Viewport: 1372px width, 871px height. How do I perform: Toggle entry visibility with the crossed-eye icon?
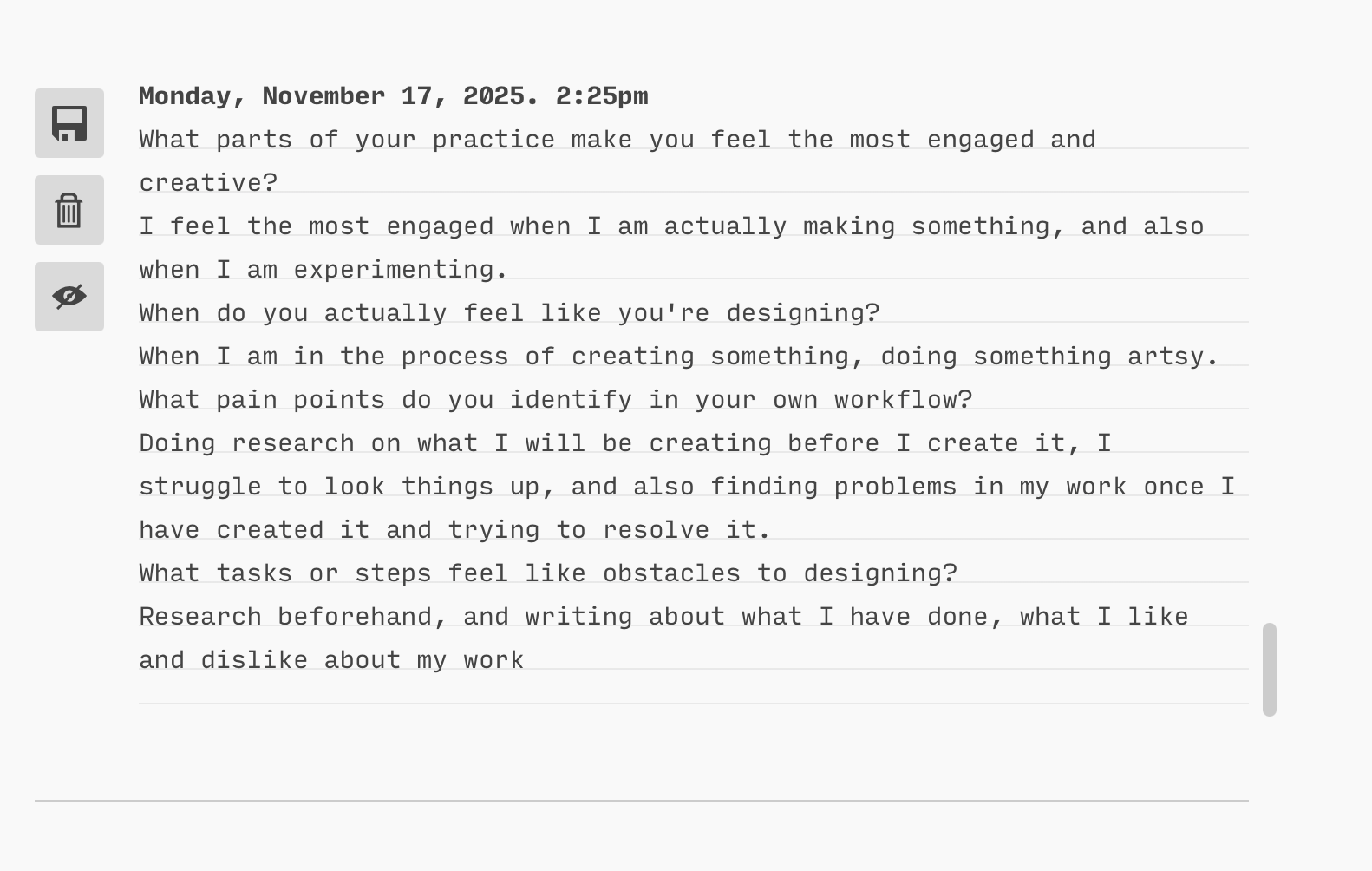tap(69, 297)
